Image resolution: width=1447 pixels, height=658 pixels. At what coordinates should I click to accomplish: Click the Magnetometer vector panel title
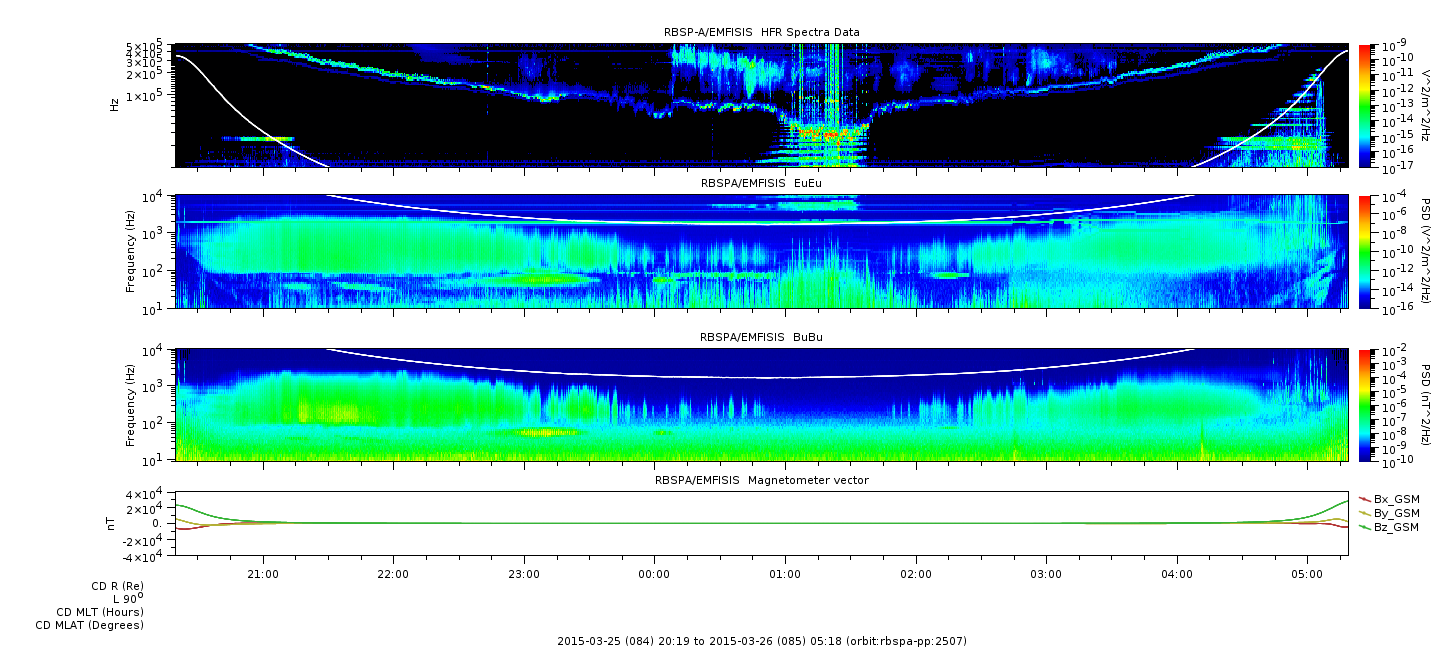pos(761,480)
